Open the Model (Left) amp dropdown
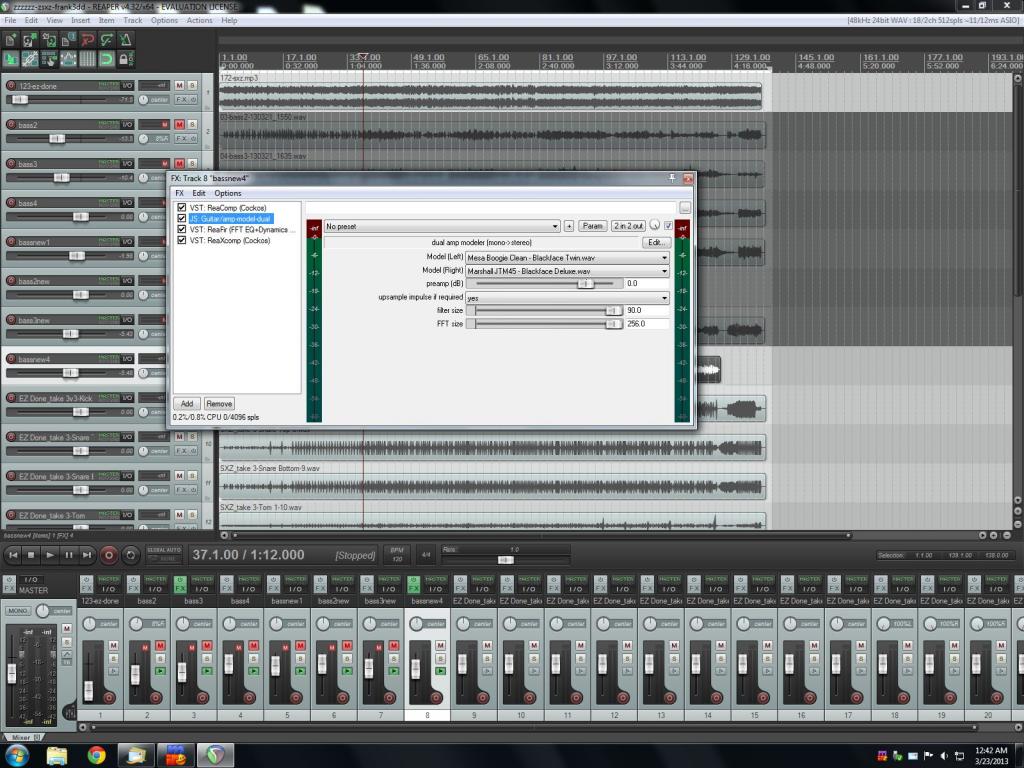The width and height of the screenshot is (1024, 768). (x=567, y=258)
